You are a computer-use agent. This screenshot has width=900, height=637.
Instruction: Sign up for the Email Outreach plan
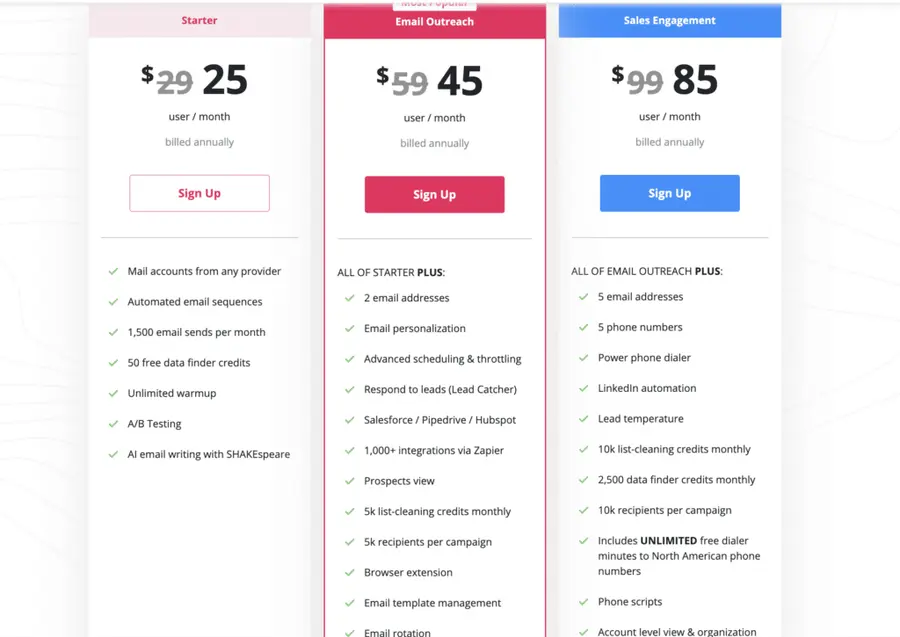[434, 194]
